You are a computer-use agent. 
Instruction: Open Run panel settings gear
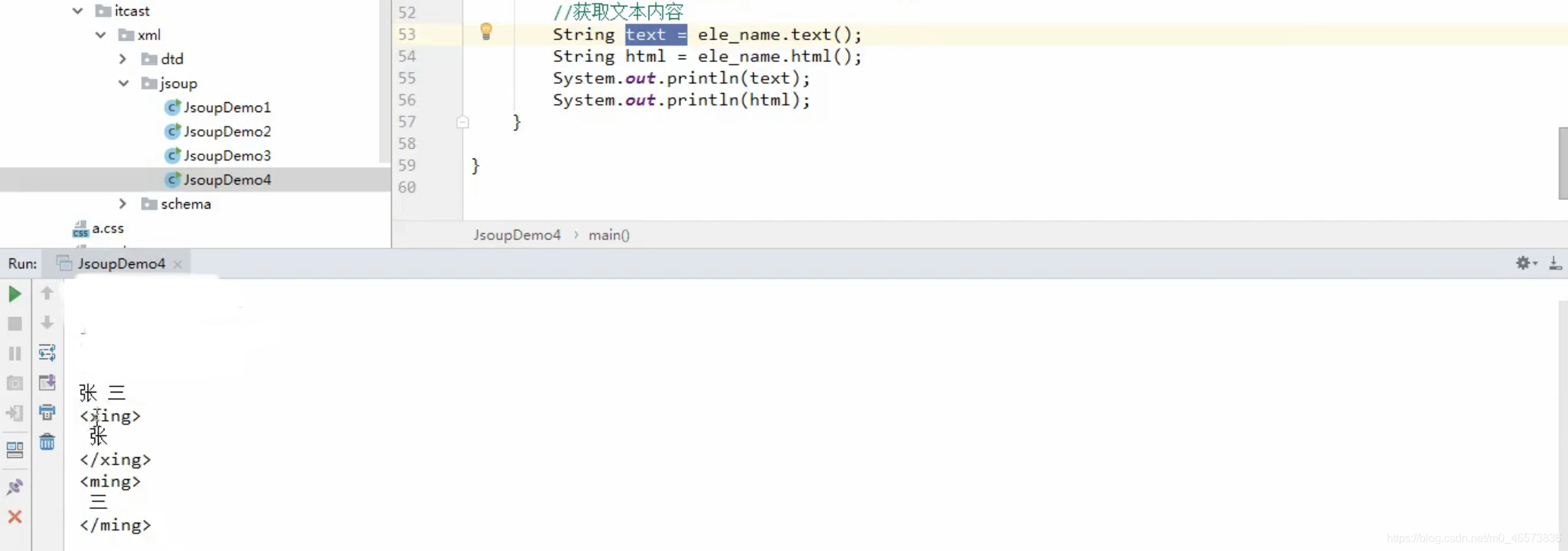pyautogui.click(x=1526, y=263)
